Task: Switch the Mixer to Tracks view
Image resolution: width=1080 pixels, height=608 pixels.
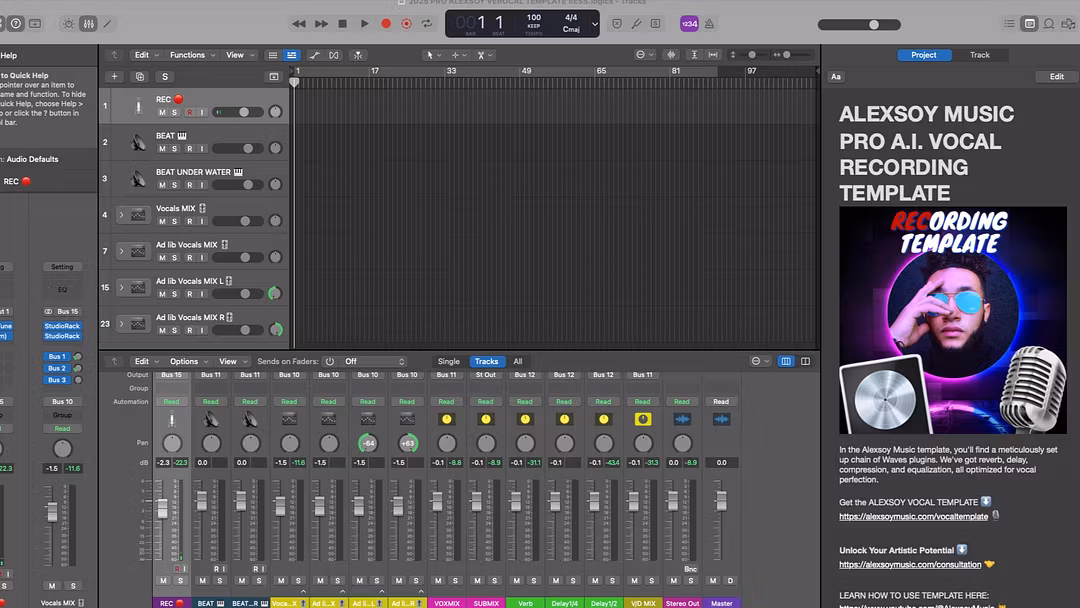Action: pos(486,361)
